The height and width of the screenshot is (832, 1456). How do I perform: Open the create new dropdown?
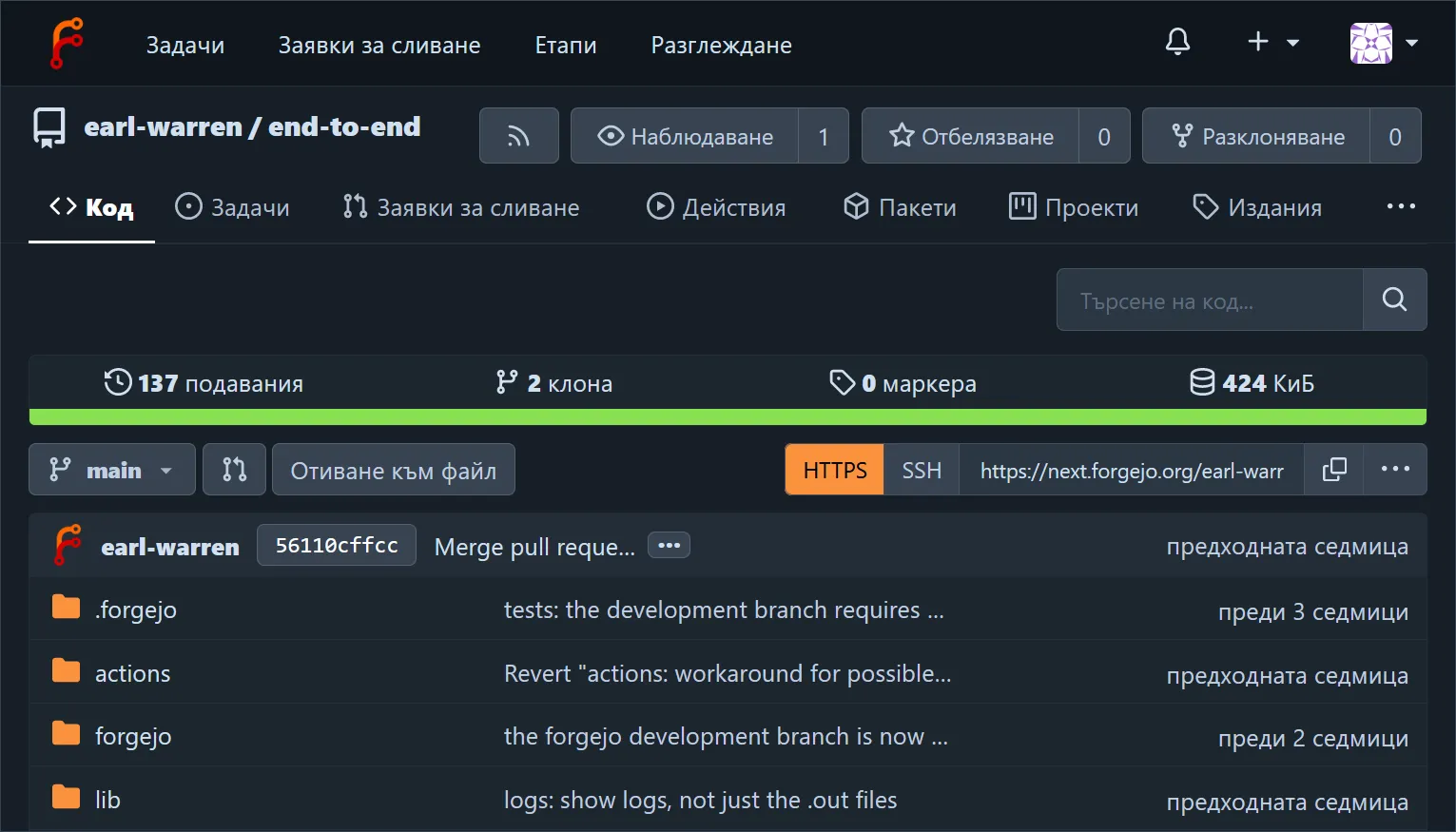(1272, 41)
